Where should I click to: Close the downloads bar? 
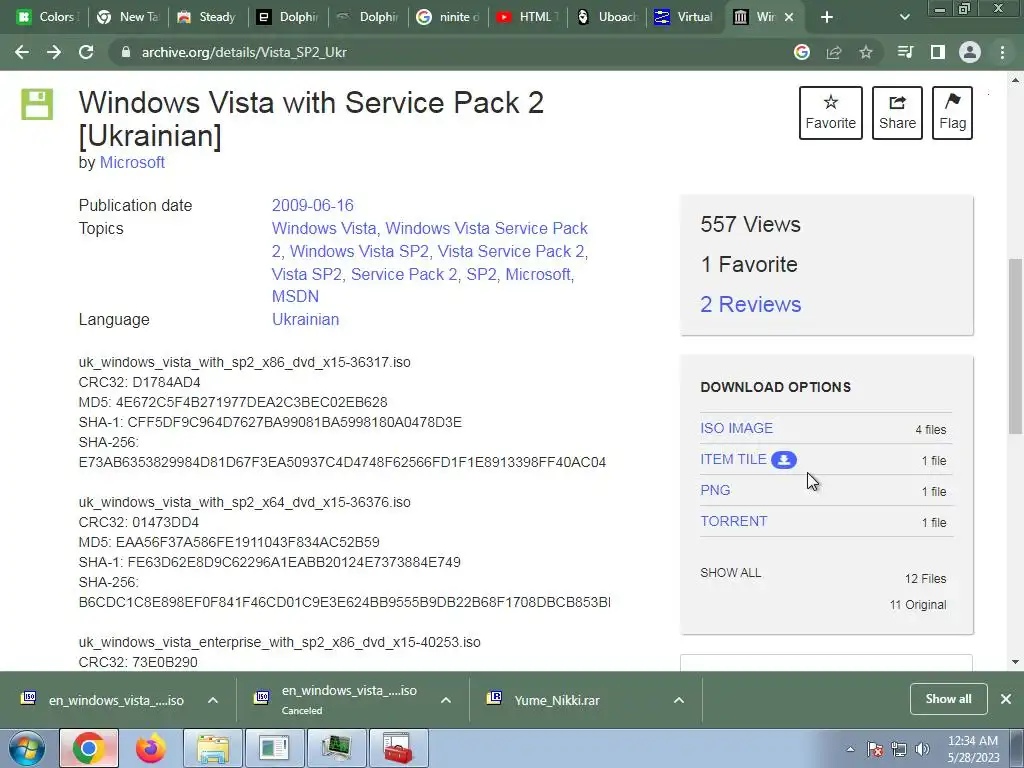pos(1006,699)
